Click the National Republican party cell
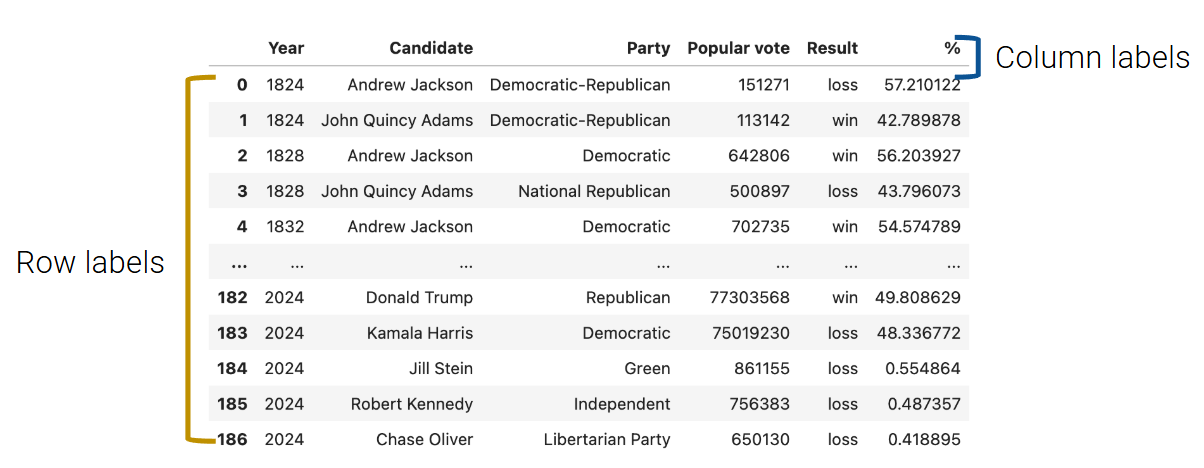This screenshot has height=468, width=1204. point(594,191)
